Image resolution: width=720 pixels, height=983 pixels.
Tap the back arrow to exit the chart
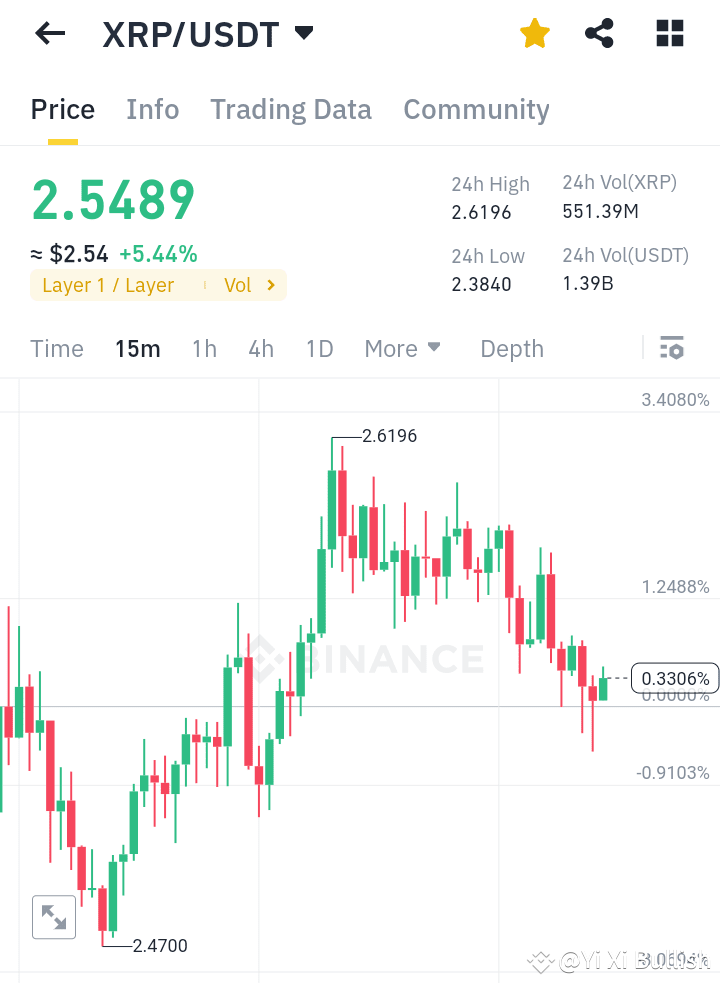pos(48,33)
